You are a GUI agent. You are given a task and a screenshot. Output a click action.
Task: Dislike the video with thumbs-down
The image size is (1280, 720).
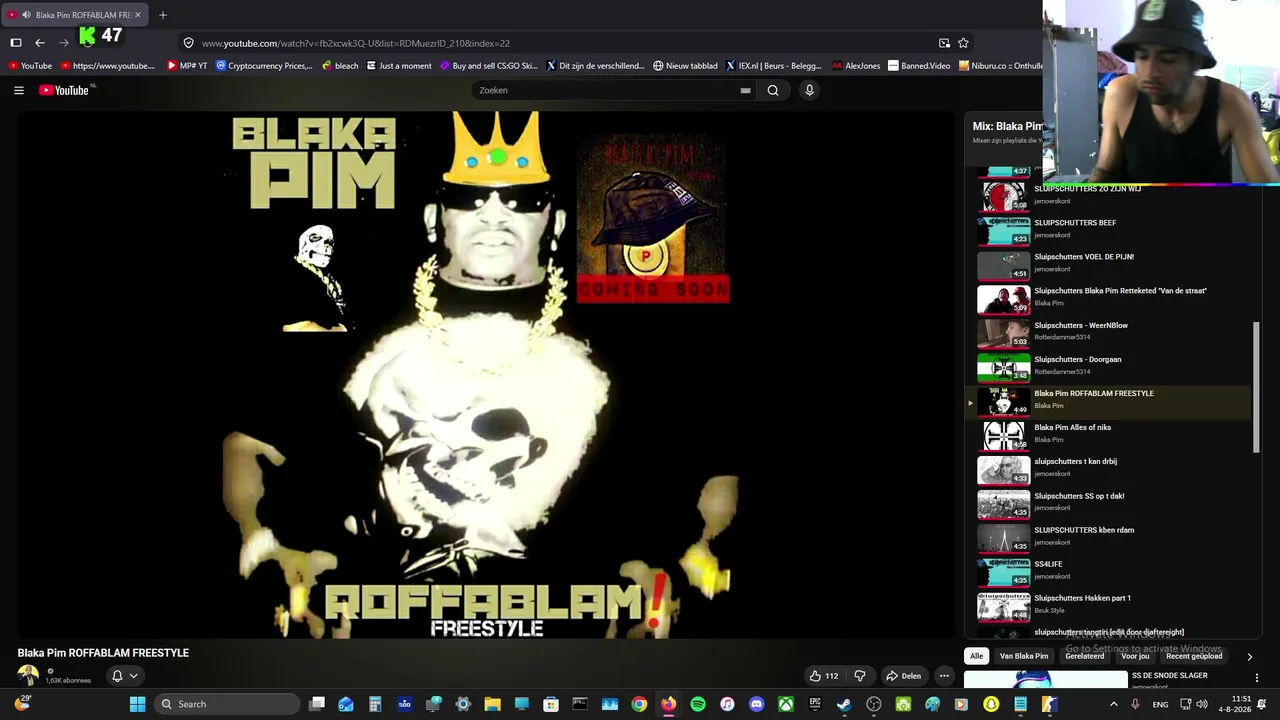pos(859,676)
